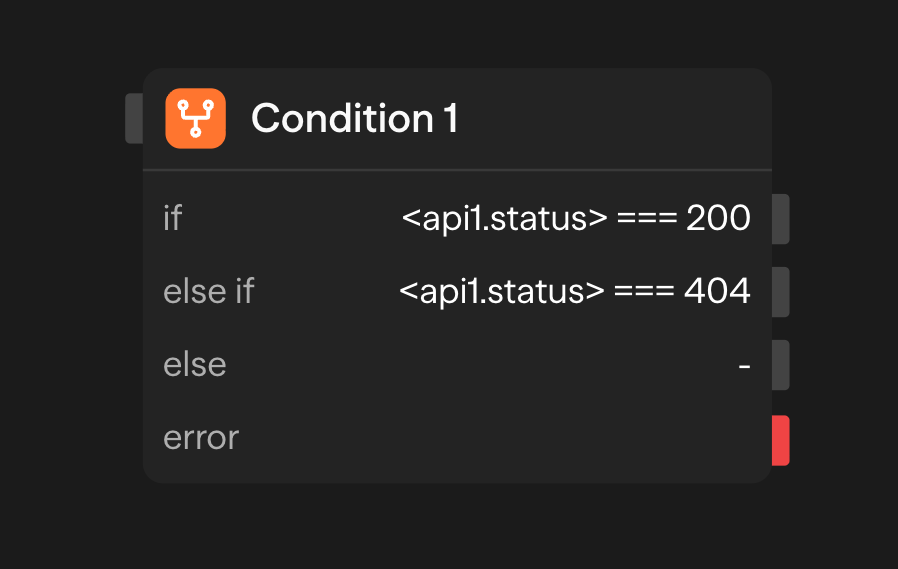Select the 'else if' row label
The width and height of the screenshot is (898, 569).
click(208, 291)
